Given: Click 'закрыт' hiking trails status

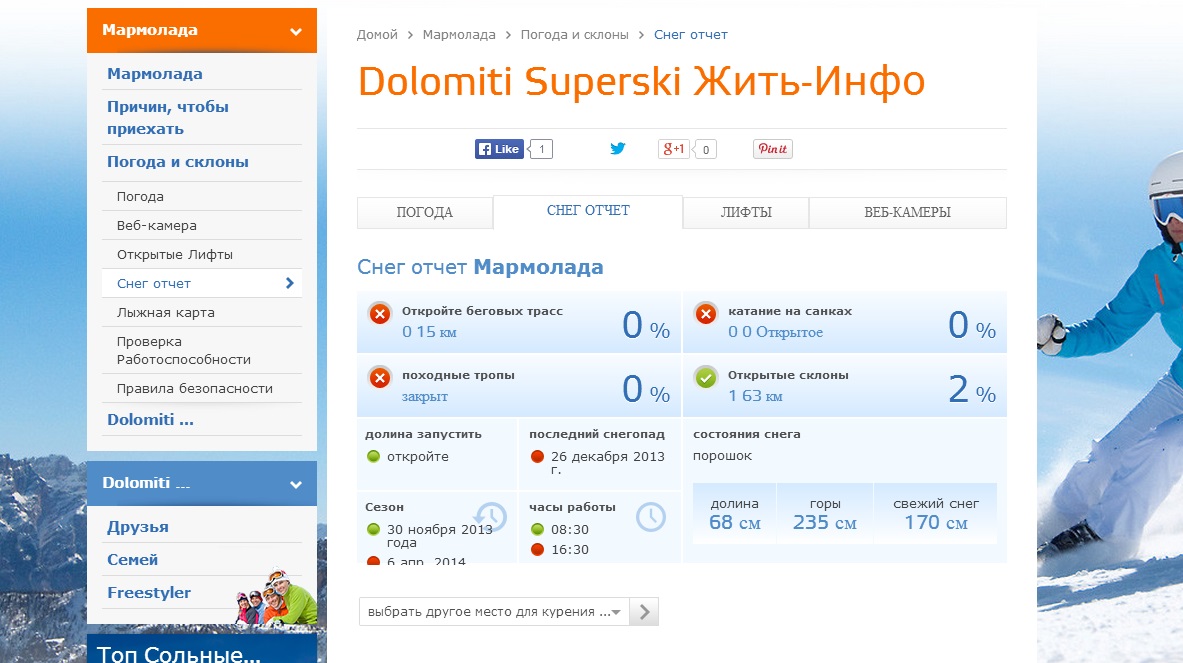Looking at the screenshot, I should click(x=425, y=397).
